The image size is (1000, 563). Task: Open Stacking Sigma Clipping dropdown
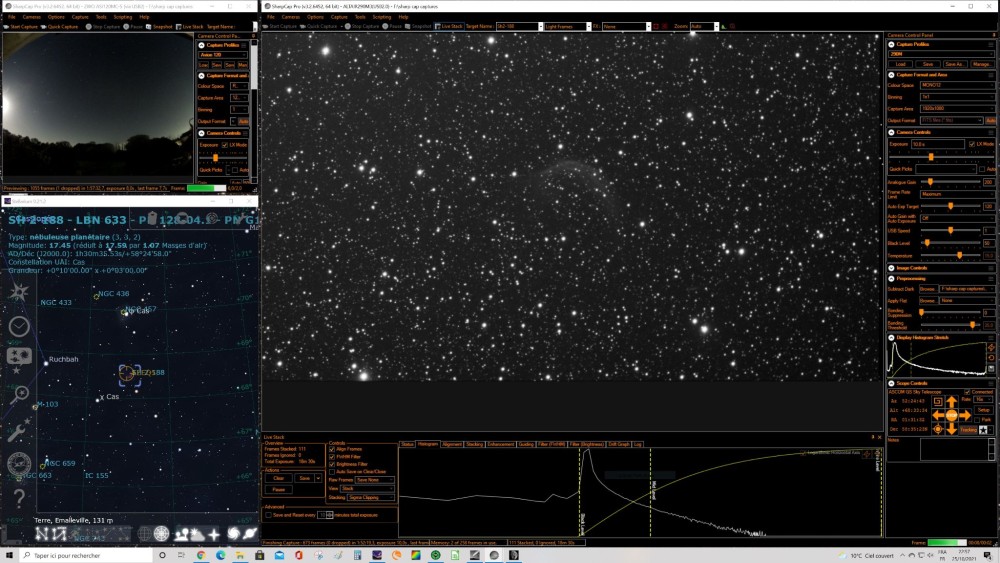tap(371, 497)
